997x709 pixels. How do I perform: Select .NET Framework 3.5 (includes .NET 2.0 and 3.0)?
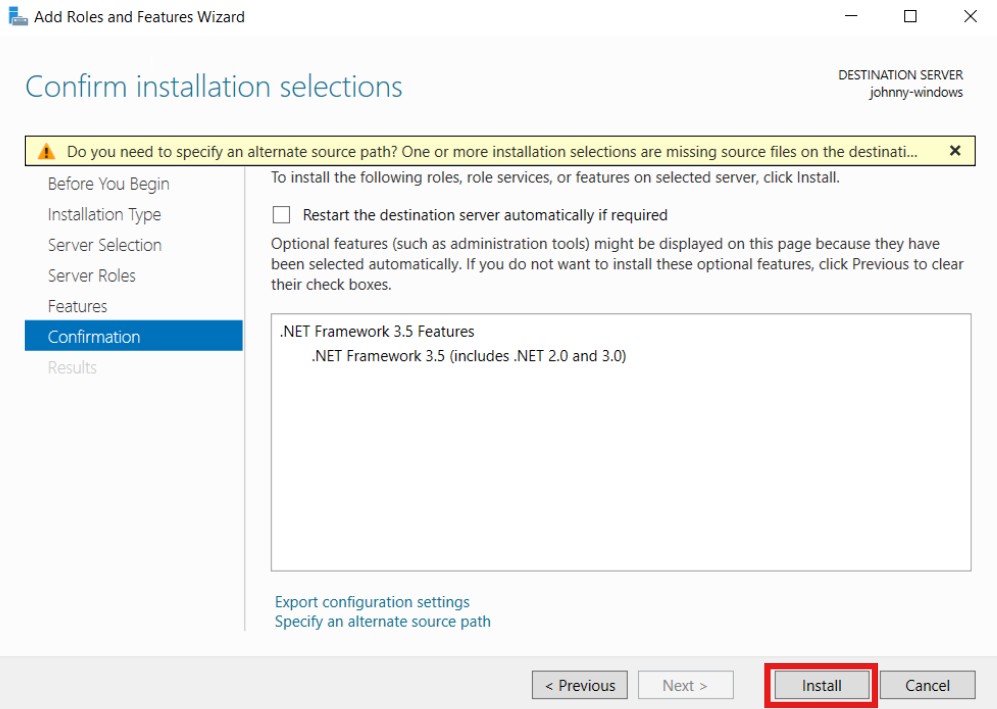coord(469,355)
